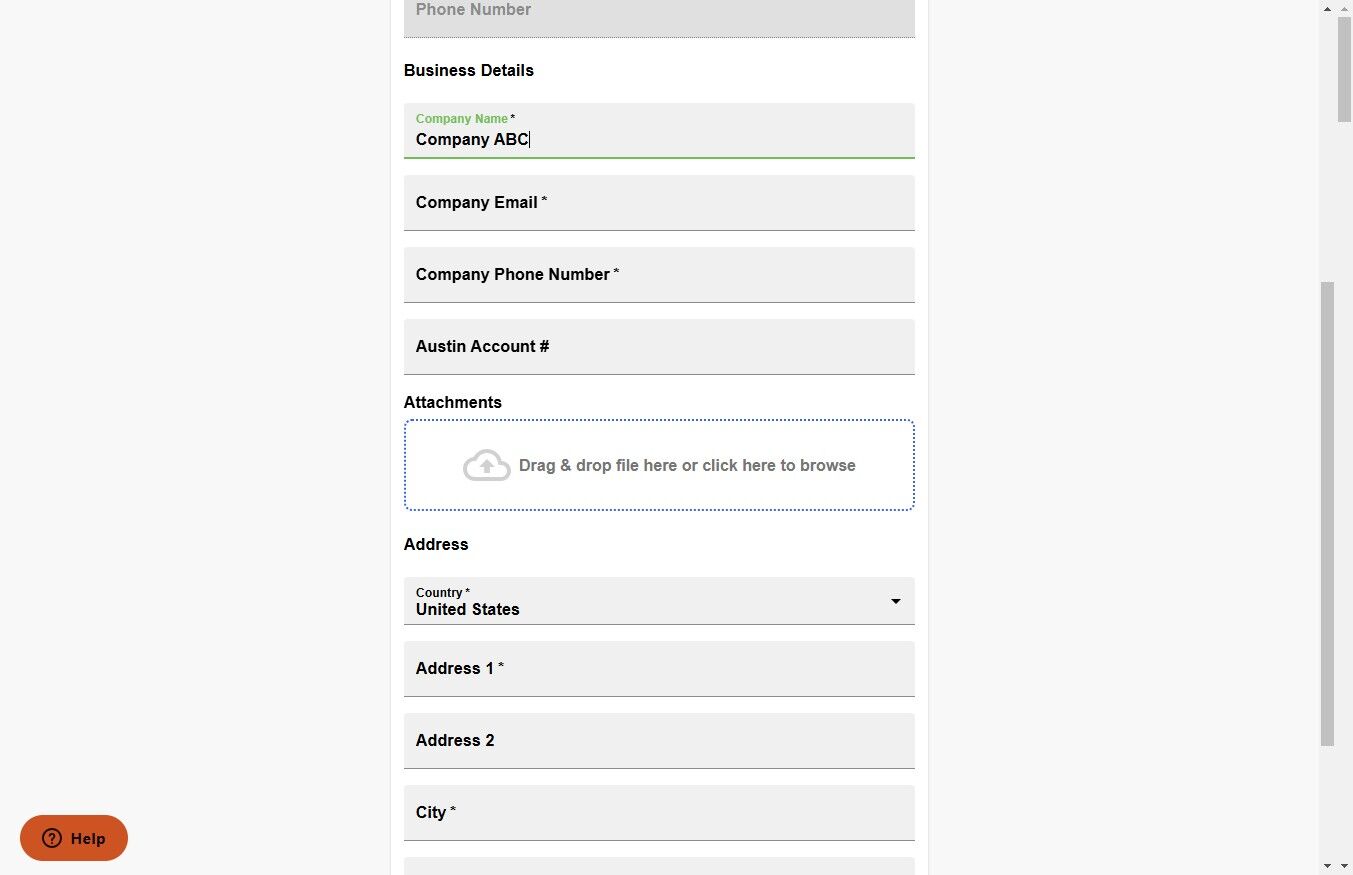The width and height of the screenshot is (1353, 875).
Task: Click the cloud upload icon in Attachments
Action: [x=487, y=465]
